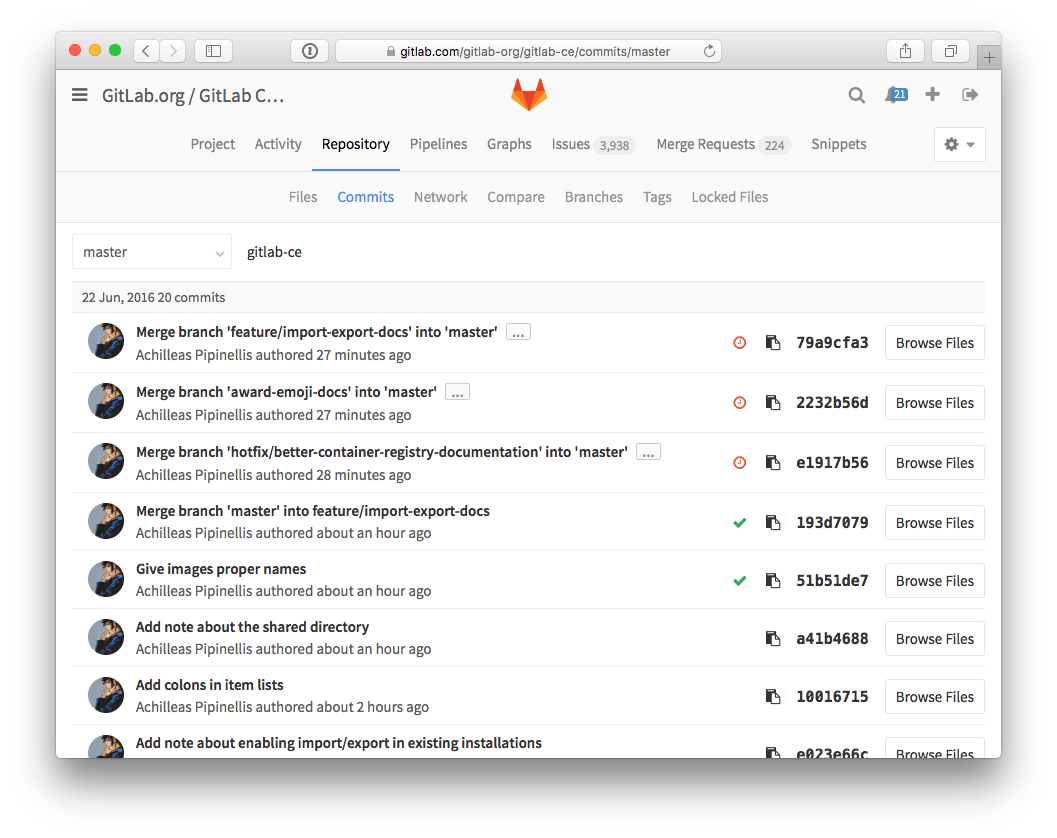Show hidden text for the 'better-container-registry-documentation' commit
The height and width of the screenshot is (838, 1057).
647,451
